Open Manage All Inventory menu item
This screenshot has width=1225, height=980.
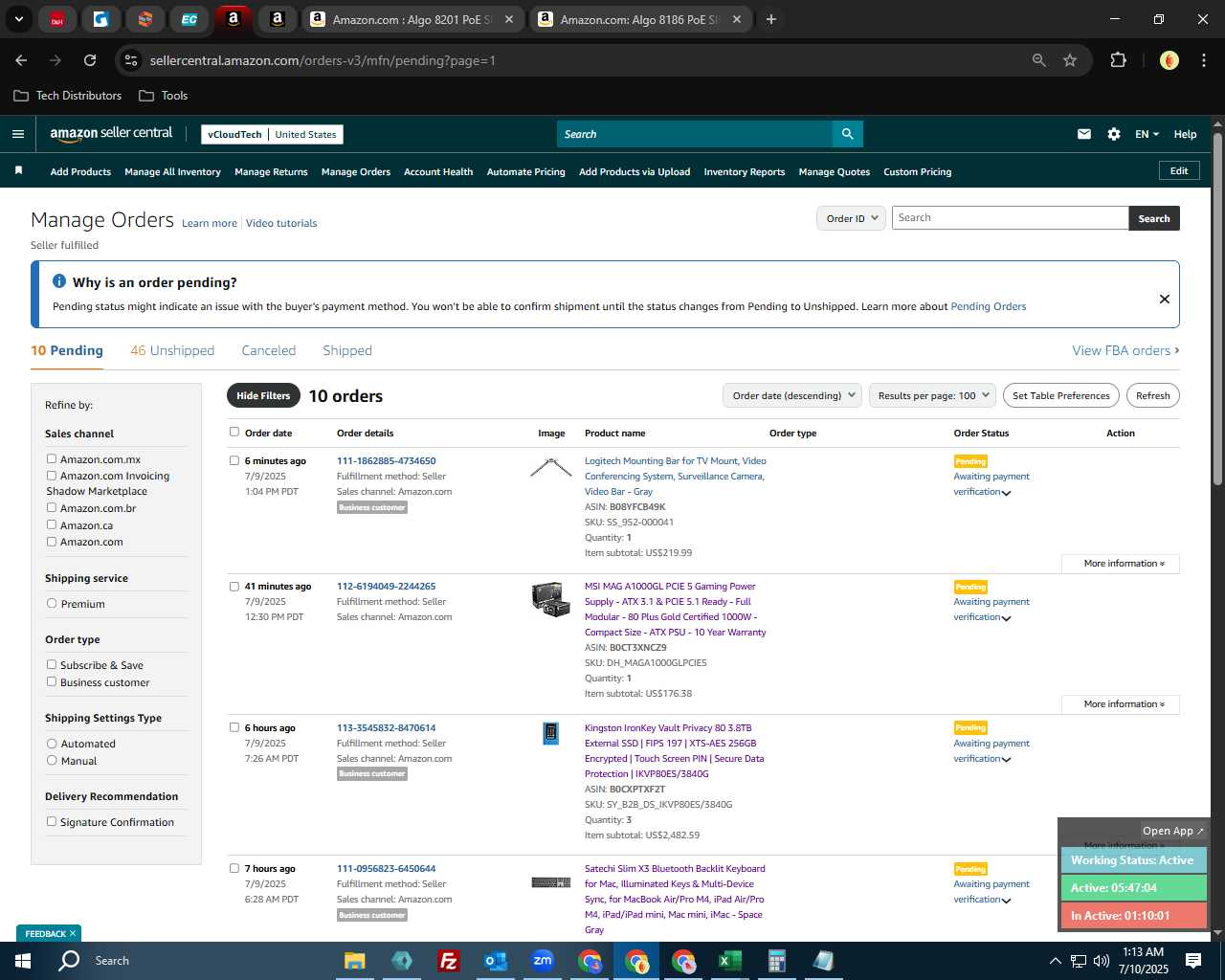click(x=172, y=172)
